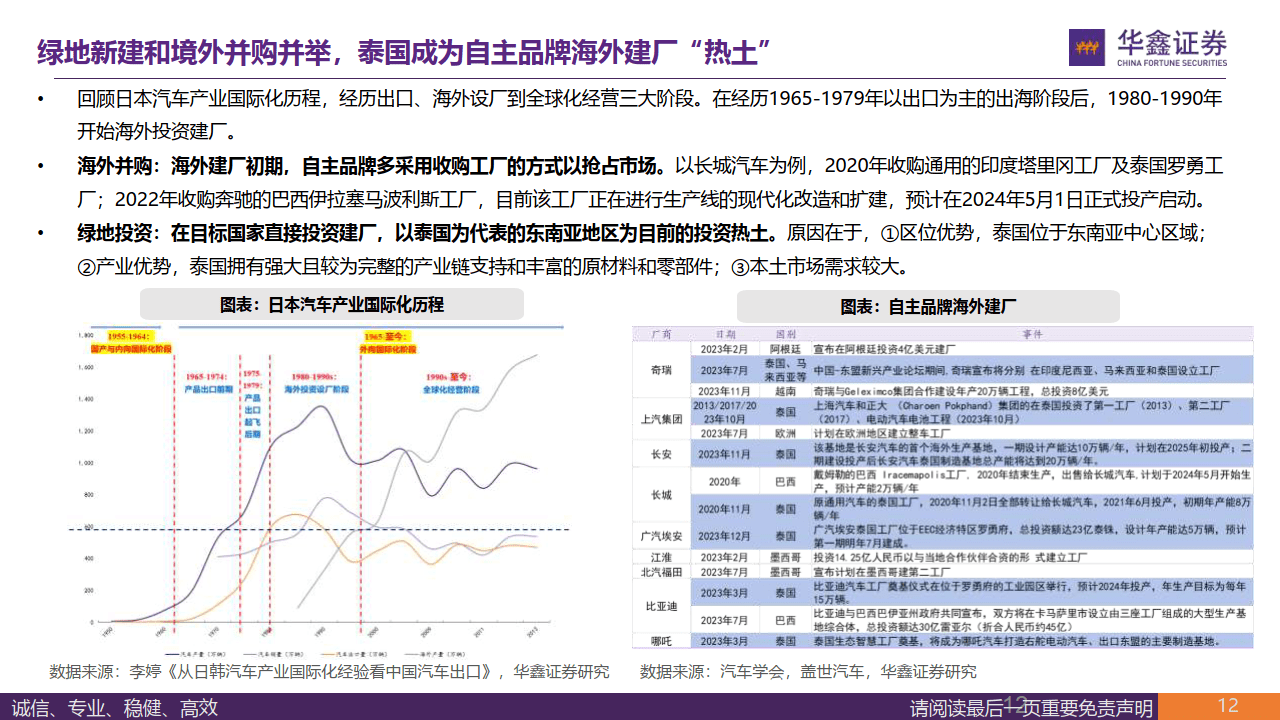Image resolution: width=1280 pixels, height=720 pixels.
Task: Select the 上汽集团 manufacturer cell
Action: (661, 419)
